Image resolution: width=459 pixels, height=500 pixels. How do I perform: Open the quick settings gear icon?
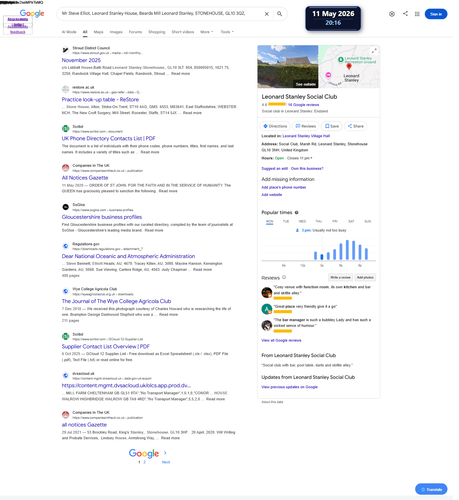coord(392,14)
